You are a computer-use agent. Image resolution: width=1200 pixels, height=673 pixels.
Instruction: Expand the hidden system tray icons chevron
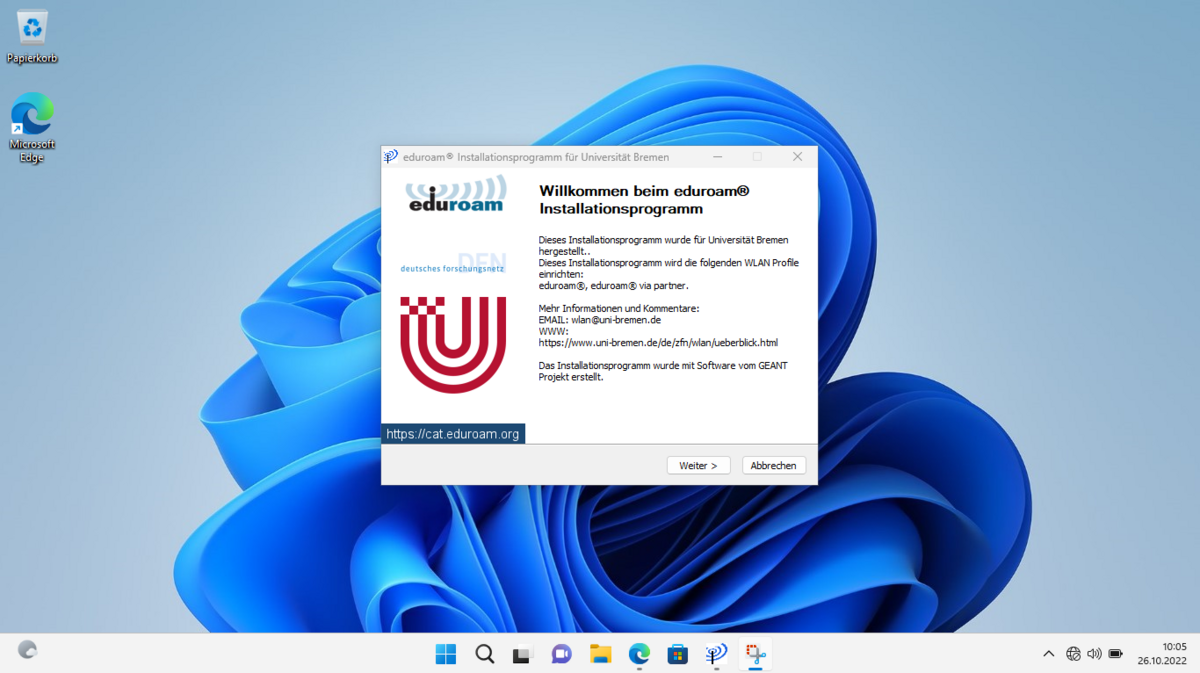coord(1048,654)
